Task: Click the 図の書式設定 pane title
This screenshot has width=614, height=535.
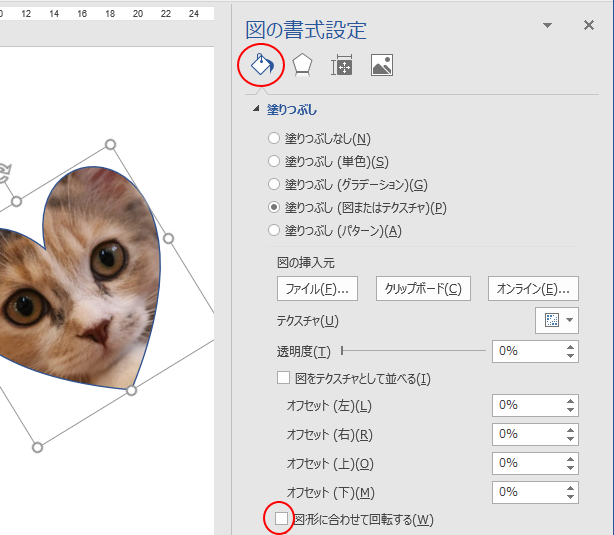Action: point(306,30)
